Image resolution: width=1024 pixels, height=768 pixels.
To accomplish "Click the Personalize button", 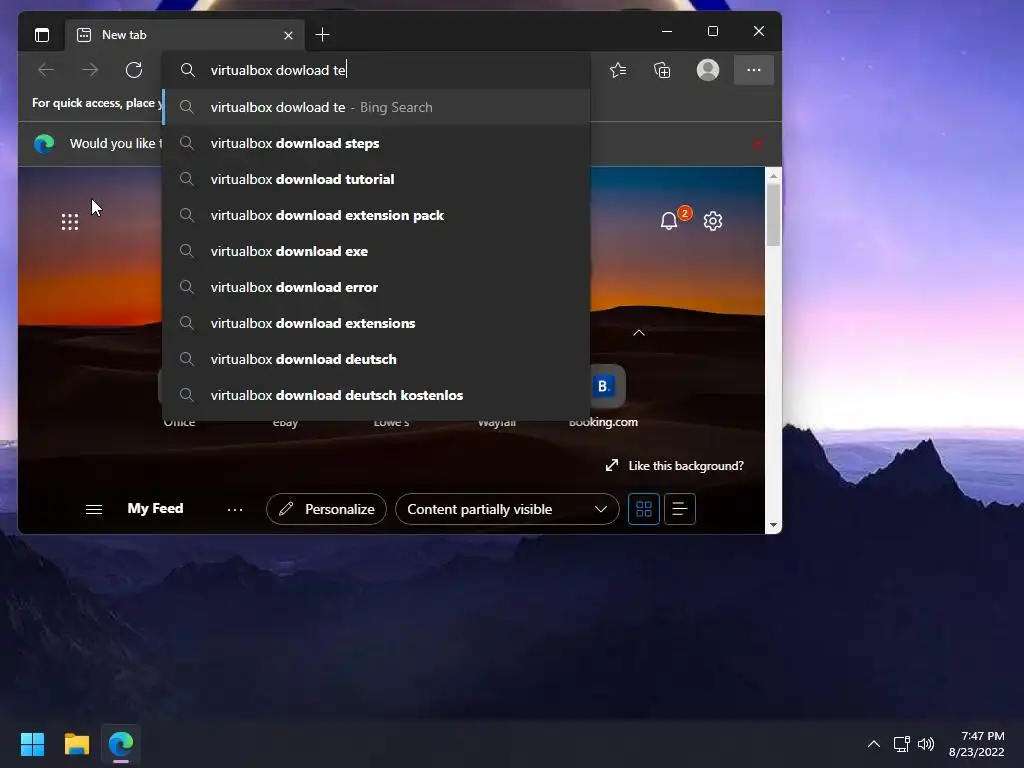I will click(x=327, y=509).
